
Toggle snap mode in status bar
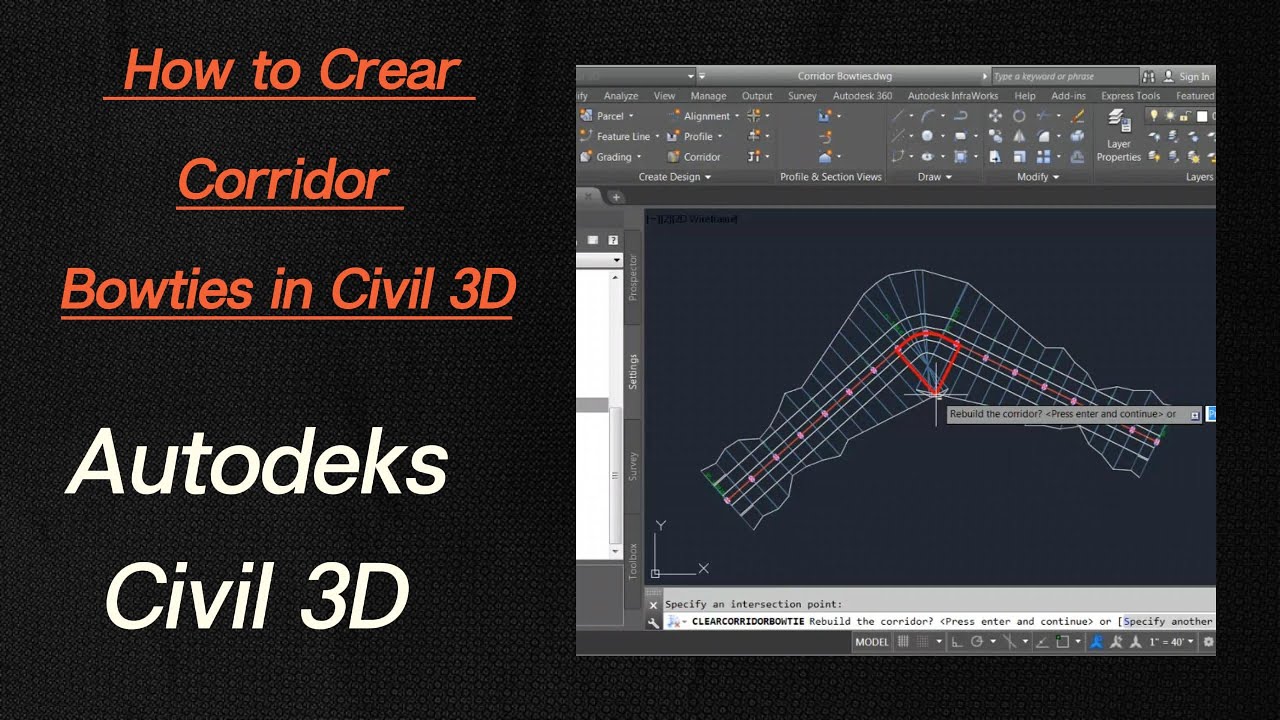point(921,642)
